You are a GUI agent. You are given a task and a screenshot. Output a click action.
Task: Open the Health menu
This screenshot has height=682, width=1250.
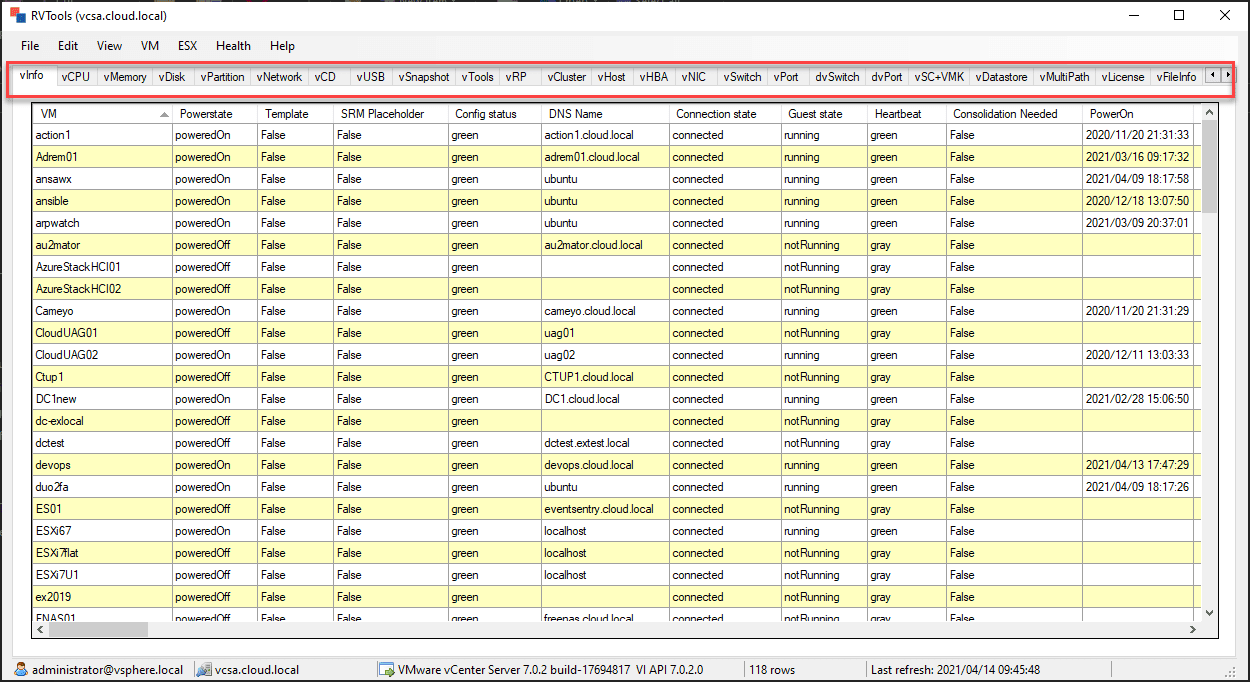coord(233,45)
